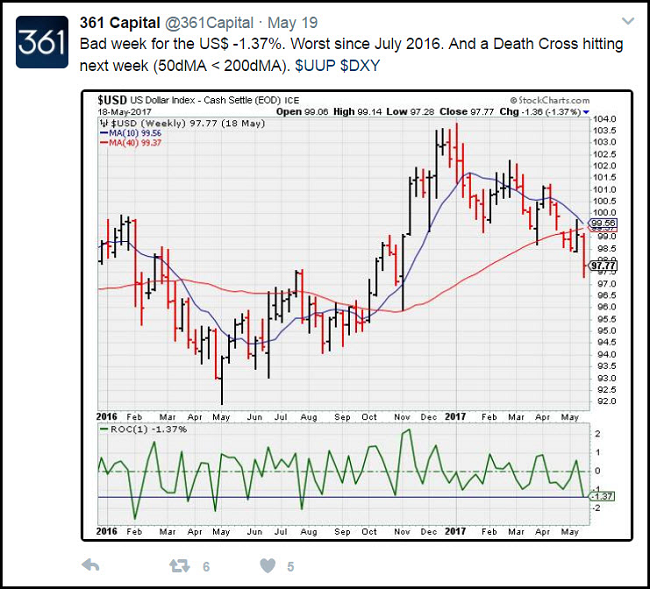Open the 361 Capital display name

point(120,23)
